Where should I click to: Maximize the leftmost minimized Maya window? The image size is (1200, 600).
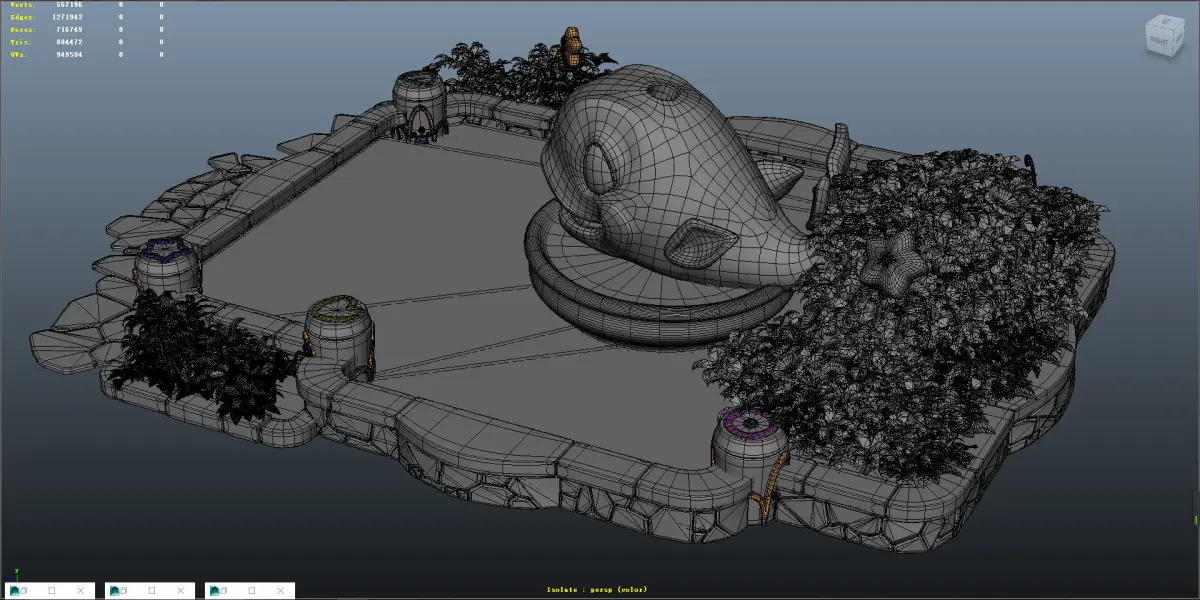[52, 590]
